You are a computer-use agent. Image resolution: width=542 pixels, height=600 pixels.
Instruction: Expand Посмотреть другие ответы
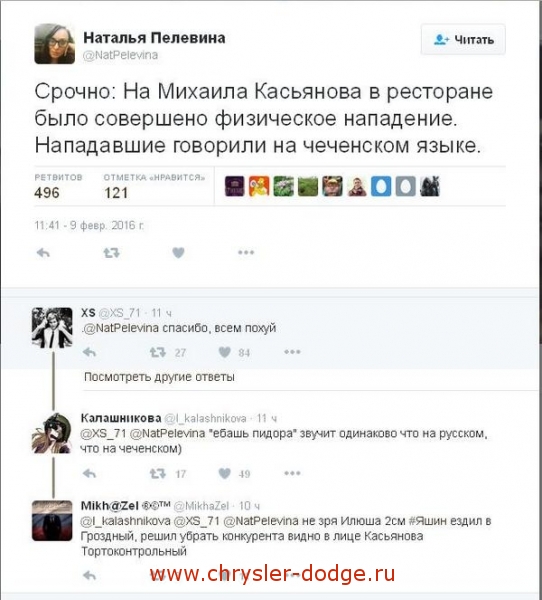pos(159,377)
